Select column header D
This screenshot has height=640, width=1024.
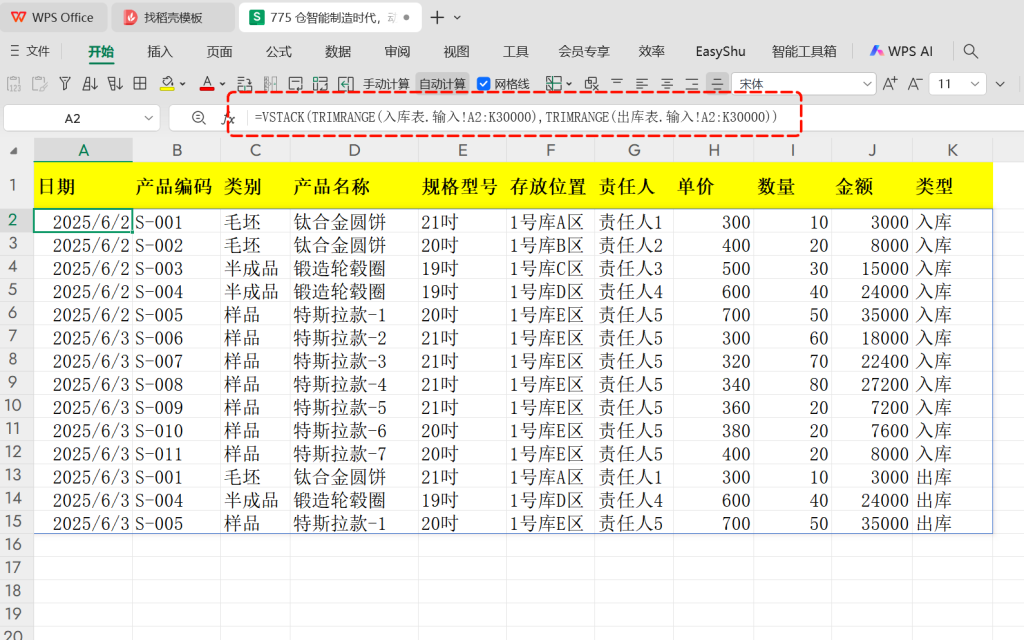tap(354, 151)
